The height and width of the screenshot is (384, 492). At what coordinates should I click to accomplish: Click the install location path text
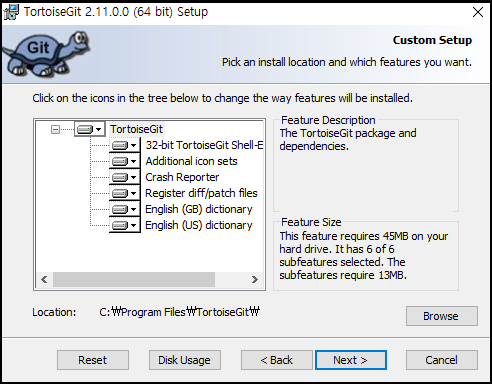click(179, 312)
